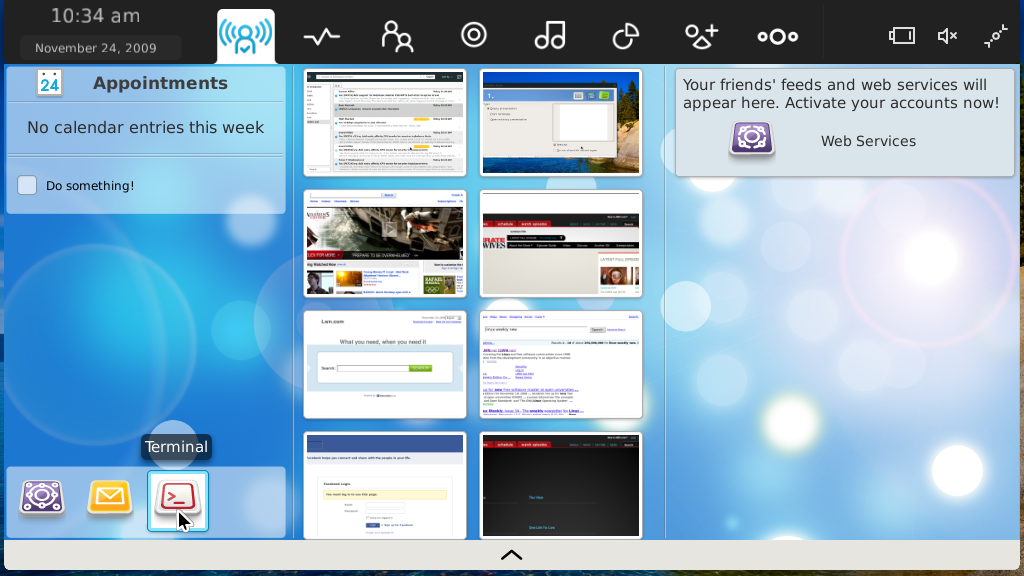
Task: Open the Facebook login page thumbnail
Action: coord(385,485)
